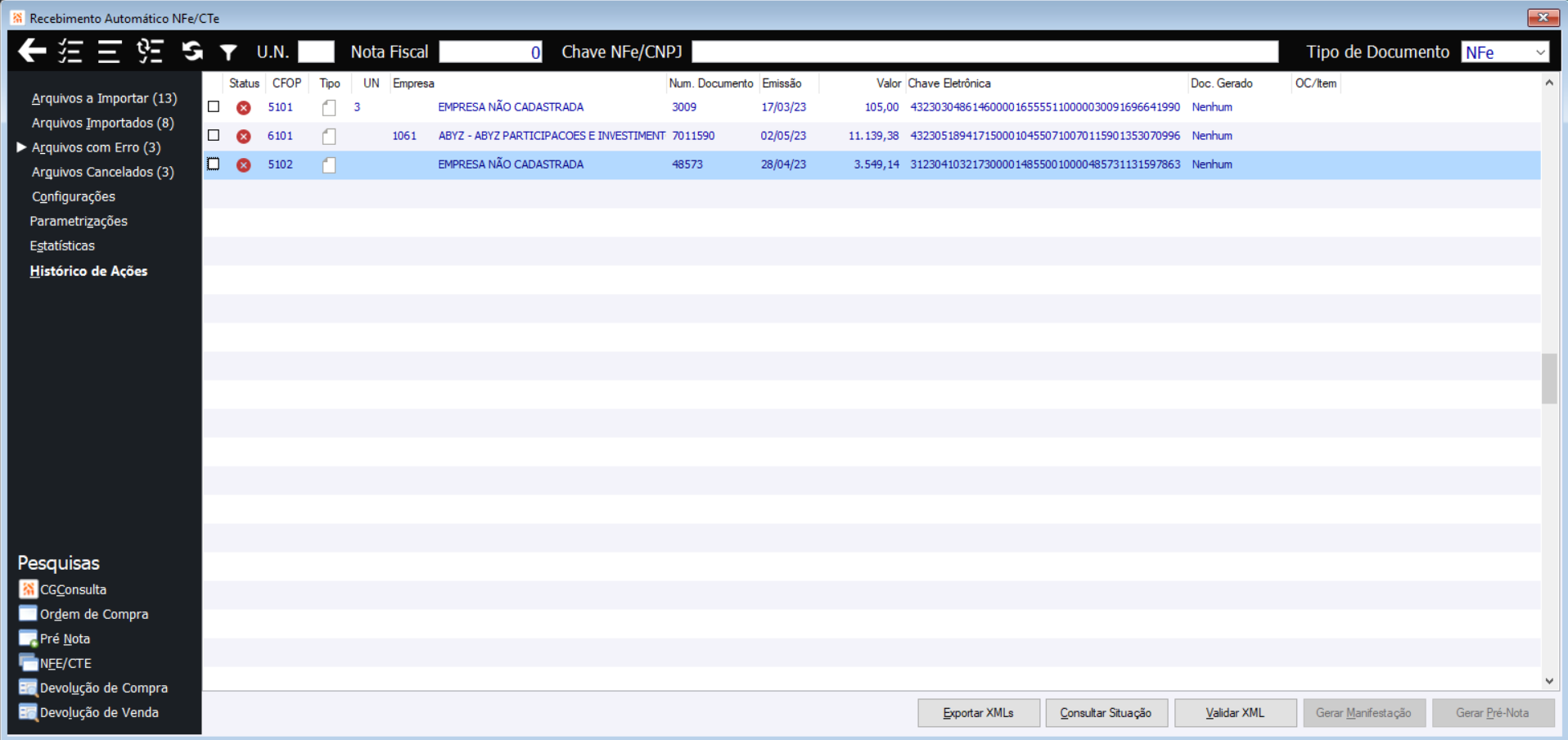This screenshot has height=740, width=1568.
Task: Click the error status icon for CFOP 6101
Action: coord(244,136)
